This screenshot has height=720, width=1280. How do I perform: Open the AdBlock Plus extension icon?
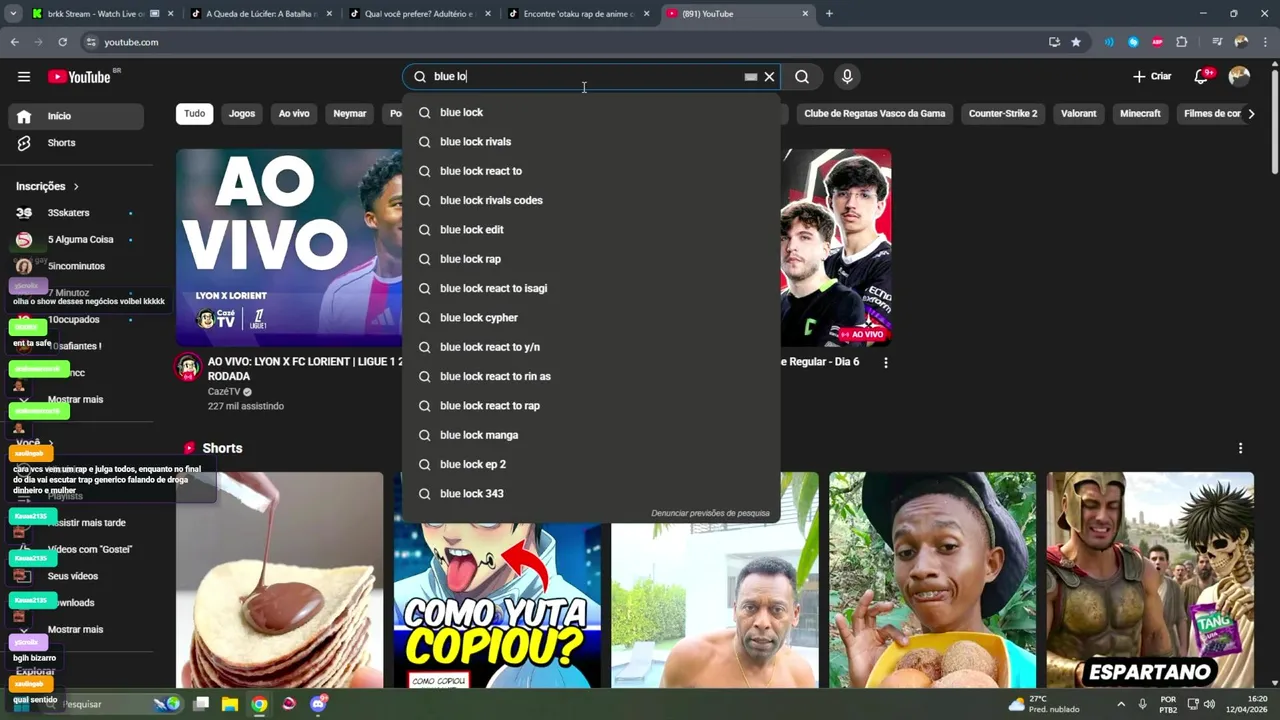coord(1158,42)
